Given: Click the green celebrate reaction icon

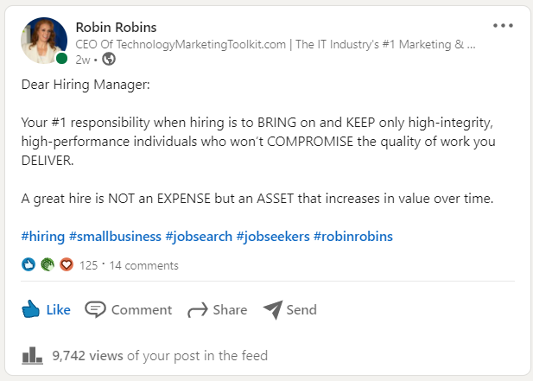Looking at the screenshot, I should 48,264.
